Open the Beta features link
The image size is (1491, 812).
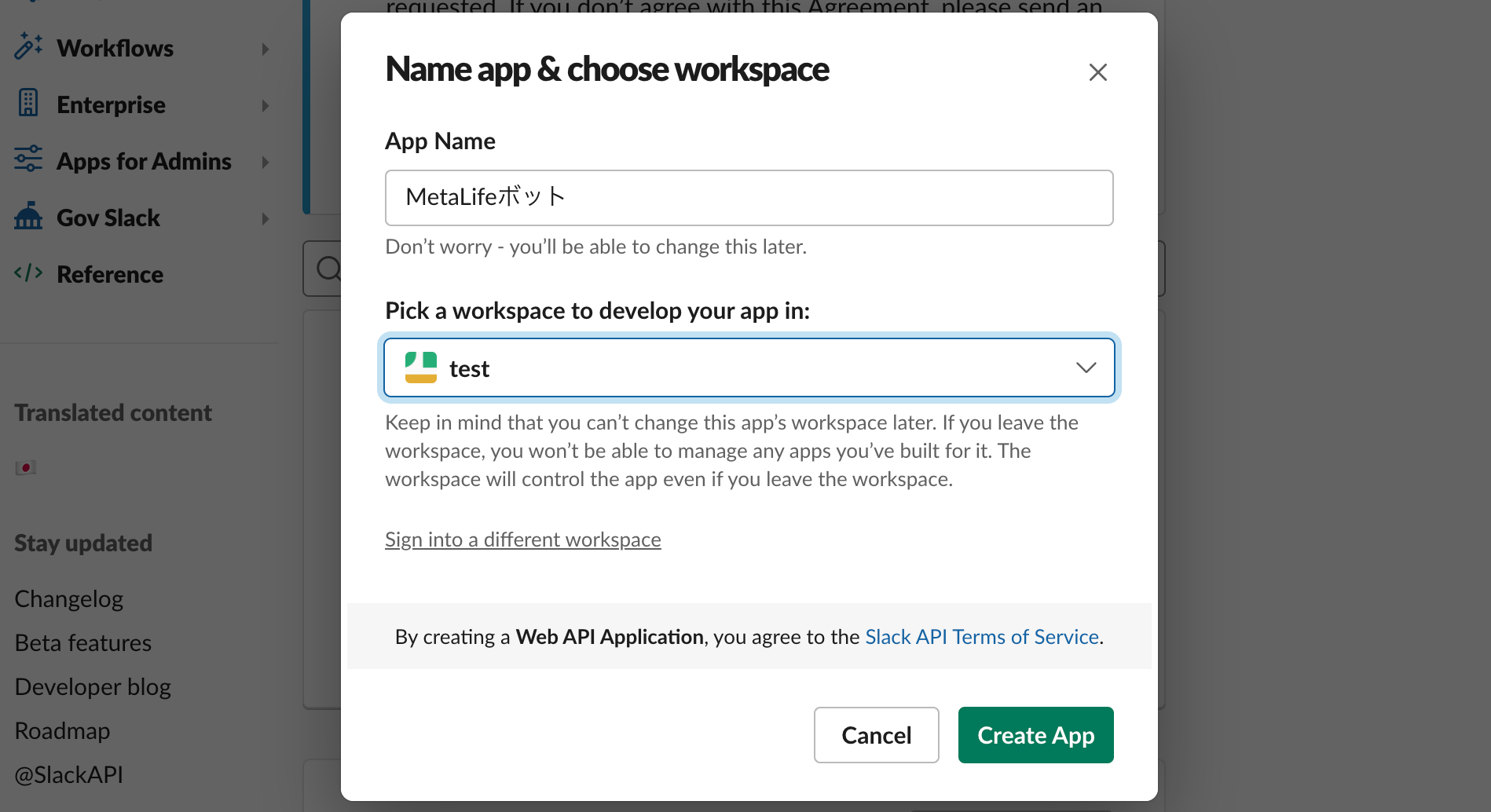(83, 643)
